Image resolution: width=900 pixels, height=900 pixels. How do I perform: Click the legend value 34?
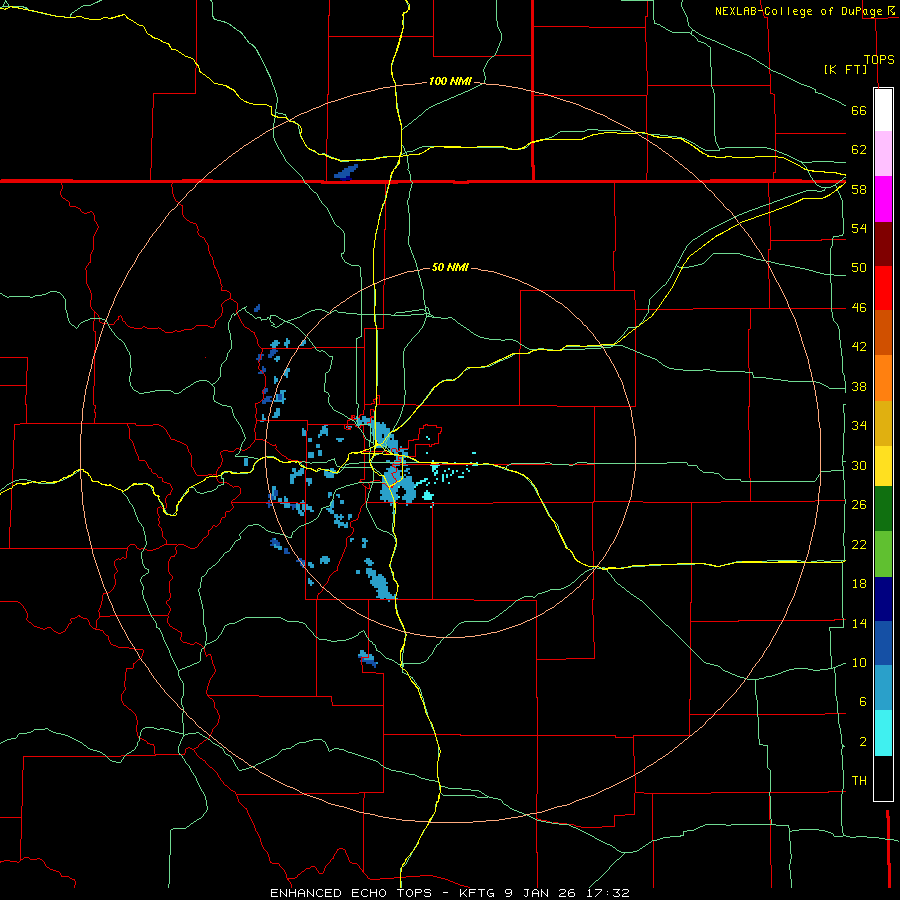point(859,426)
